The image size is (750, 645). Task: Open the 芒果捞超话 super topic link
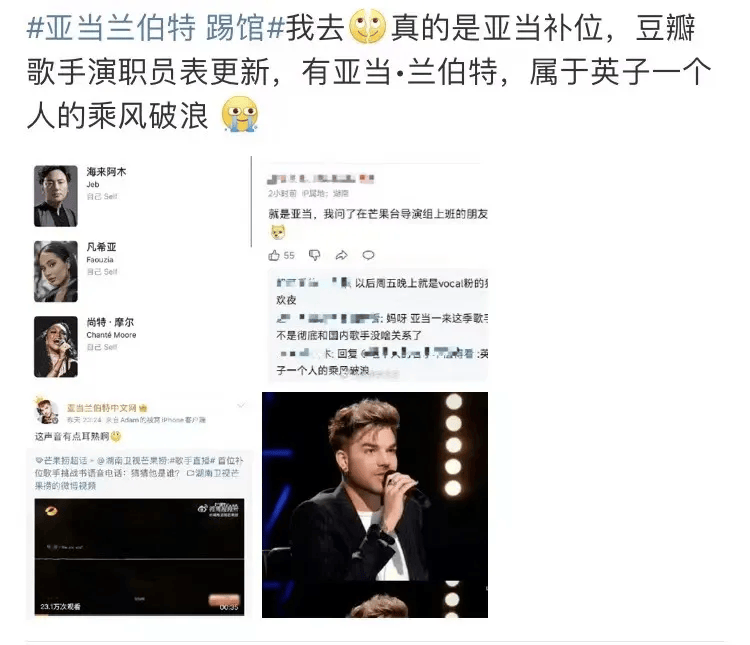point(62,461)
